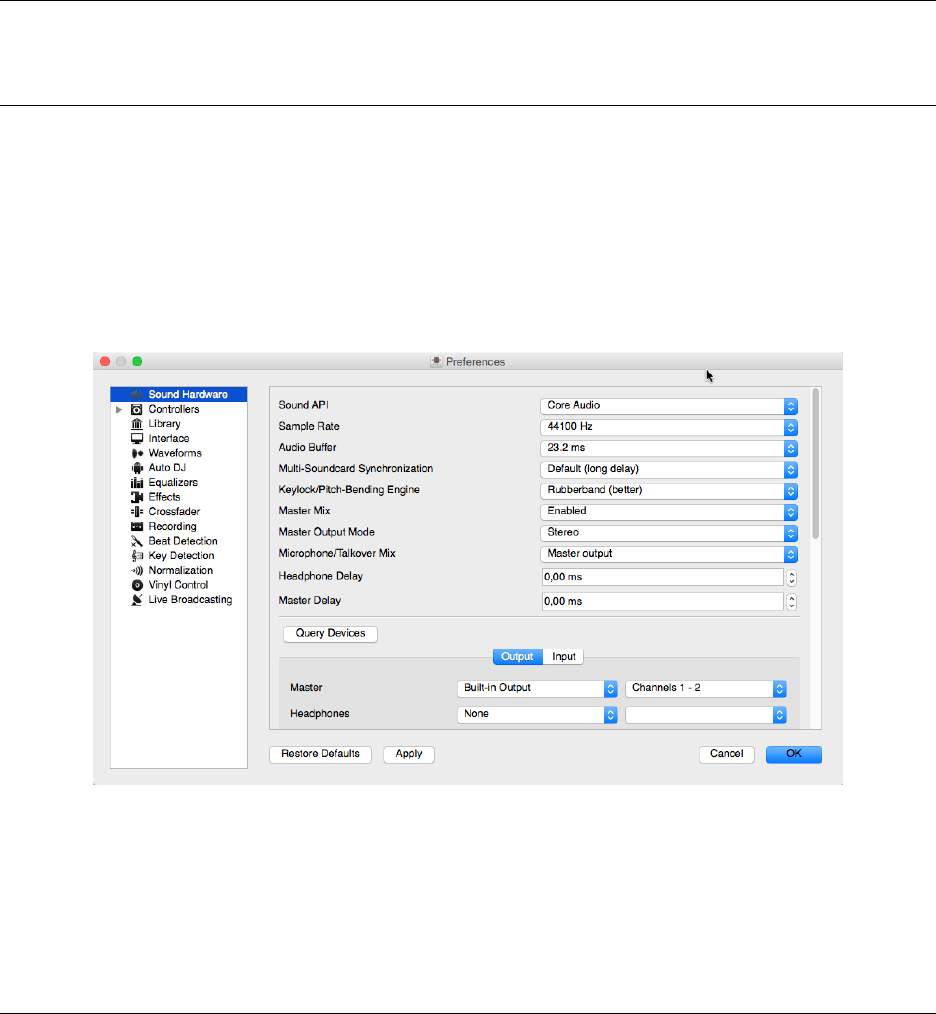936x1014 pixels.
Task: Open the Master Mix dropdown
Action: [668, 511]
